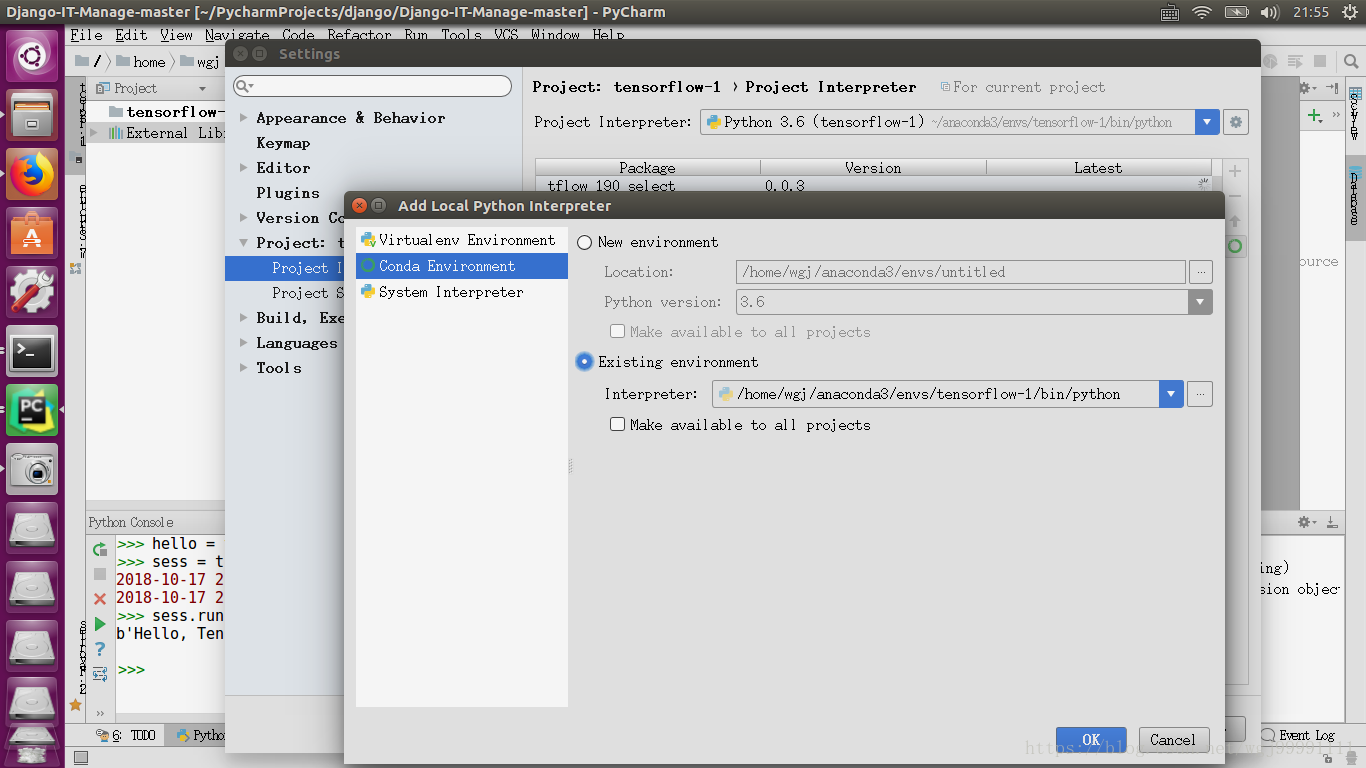Toggle the green Conda circle button beside packages
Image resolution: width=1366 pixels, height=768 pixels.
1236,246
